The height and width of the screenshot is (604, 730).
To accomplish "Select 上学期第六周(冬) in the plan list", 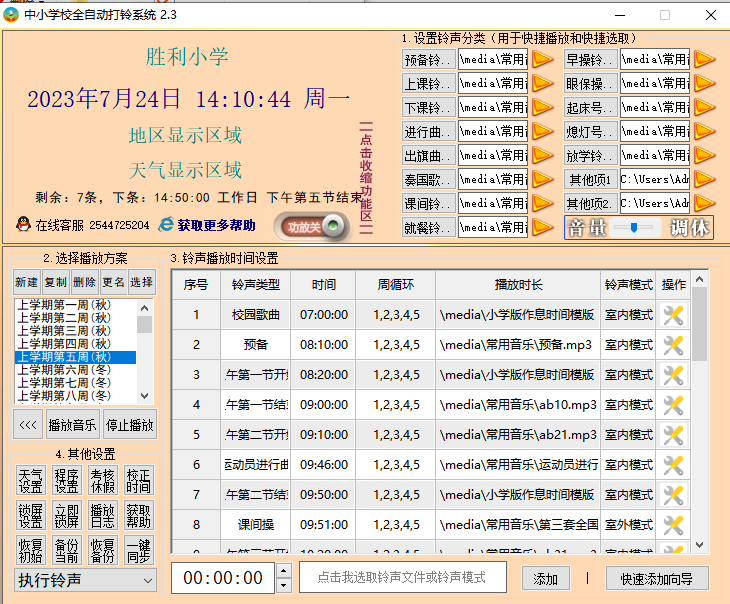I will point(62,369).
